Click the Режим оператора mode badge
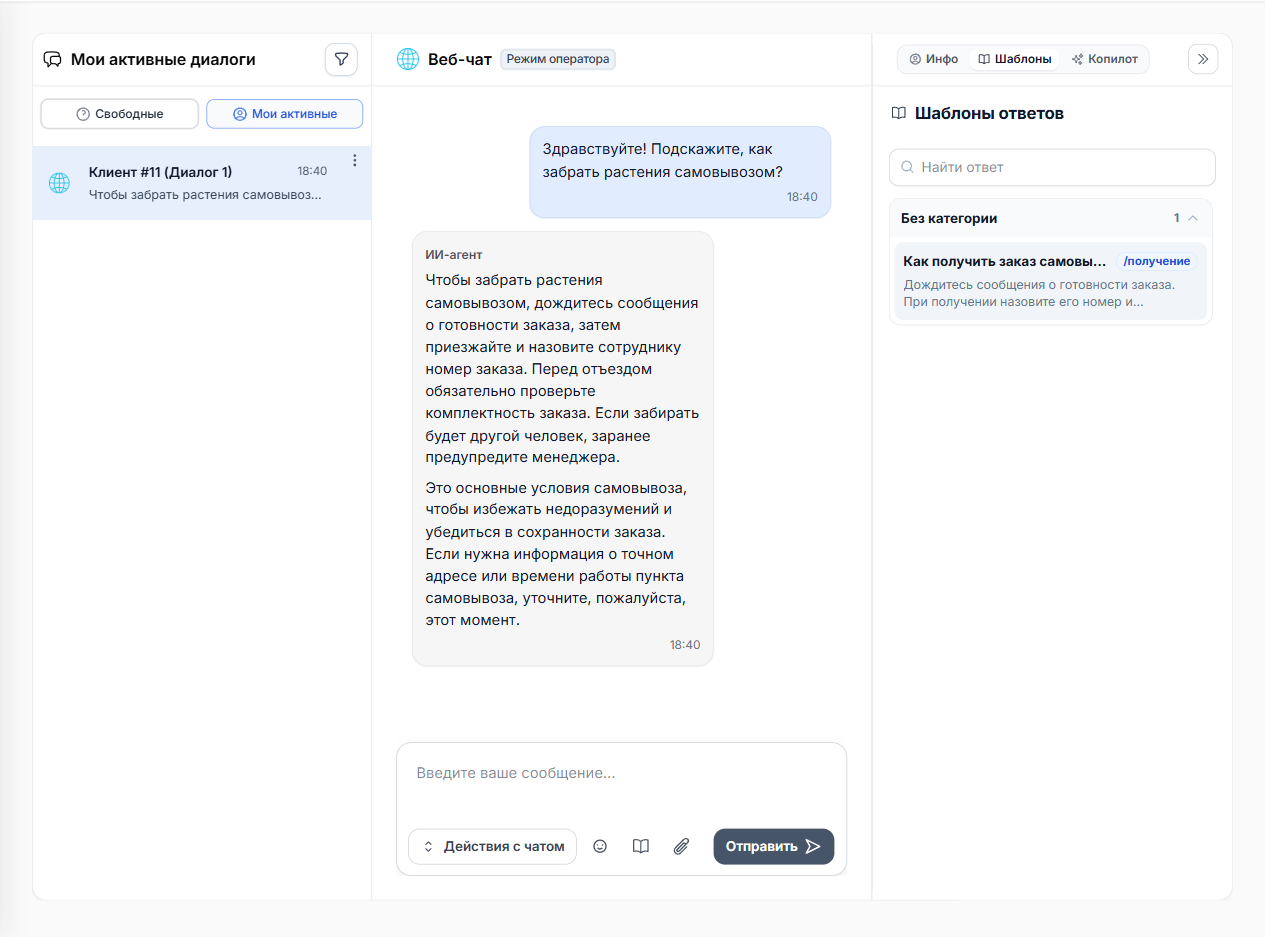1265x937 pixels. point(558,59)
